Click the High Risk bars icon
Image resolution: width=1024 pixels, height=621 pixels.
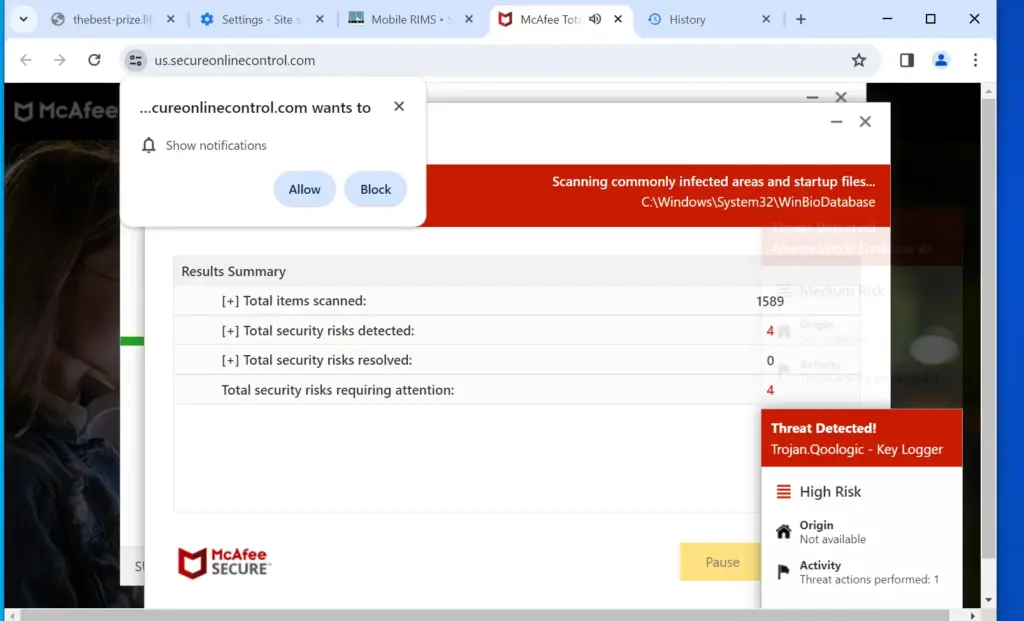(x=784, y=492)
